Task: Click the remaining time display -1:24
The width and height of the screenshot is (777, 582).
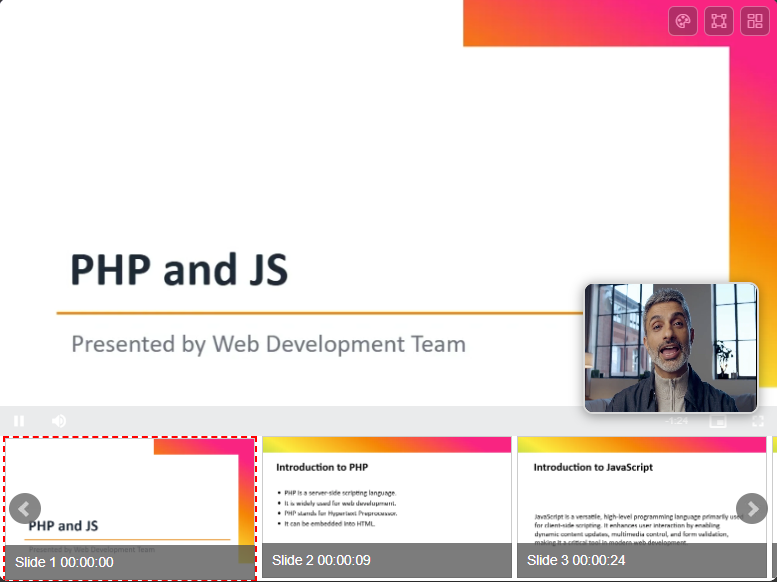Action: 676,421
